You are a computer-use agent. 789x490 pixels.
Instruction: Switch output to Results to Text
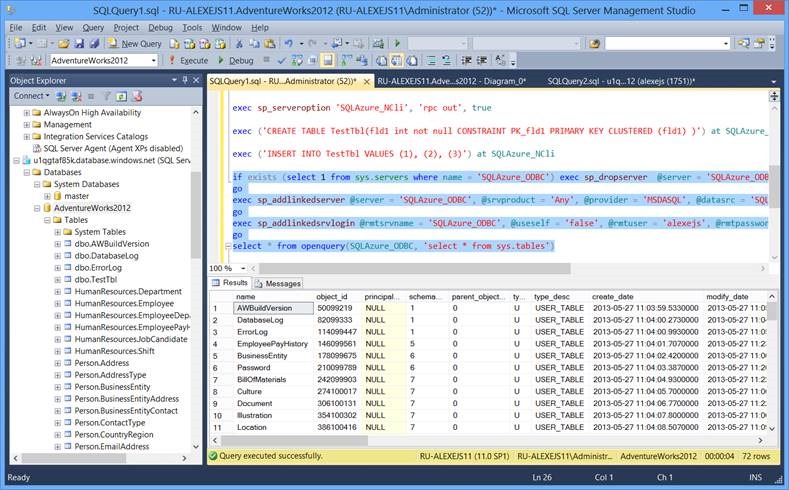(381, 60)
